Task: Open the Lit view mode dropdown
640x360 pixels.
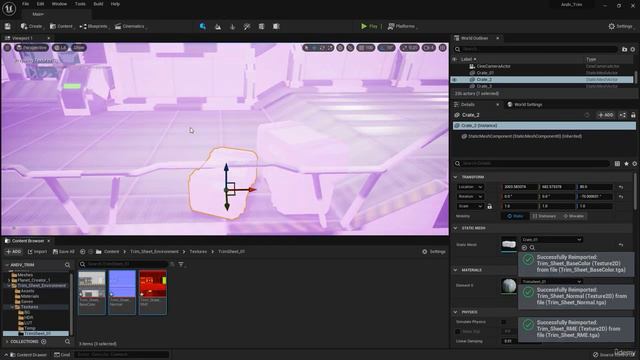Action: coord(60,48)
